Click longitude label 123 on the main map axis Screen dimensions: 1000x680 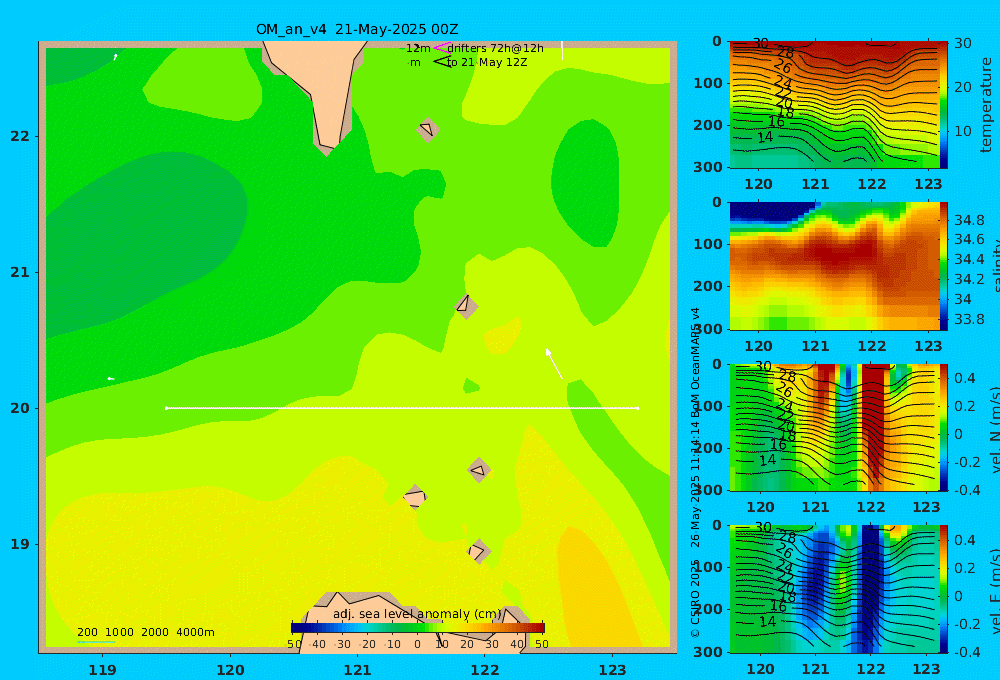click(613, 670)
